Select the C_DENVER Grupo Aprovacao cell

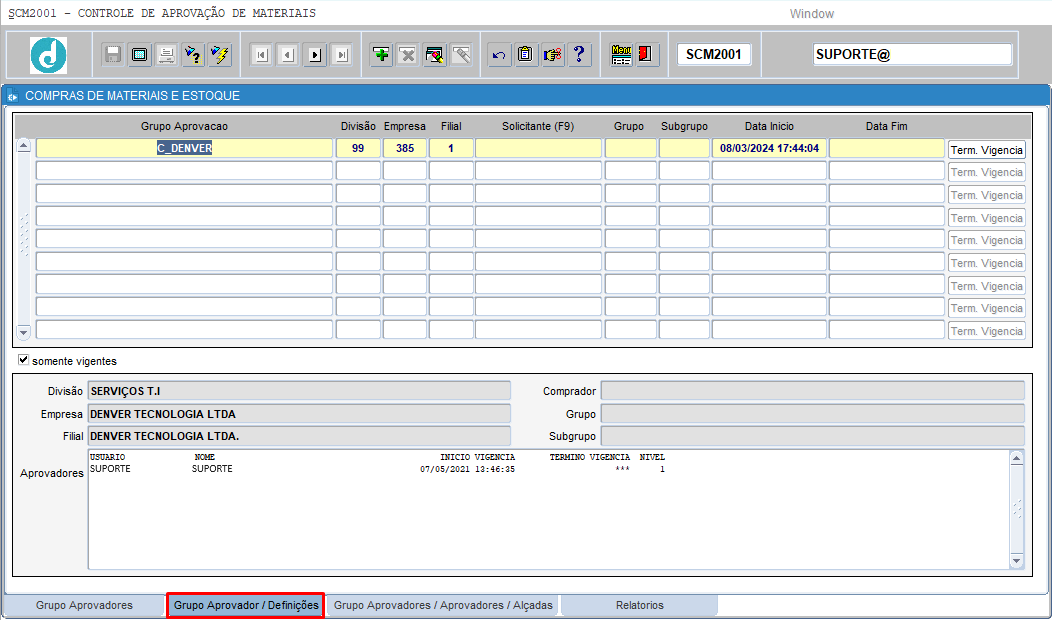pyautogui.click(x=185, y=148)
